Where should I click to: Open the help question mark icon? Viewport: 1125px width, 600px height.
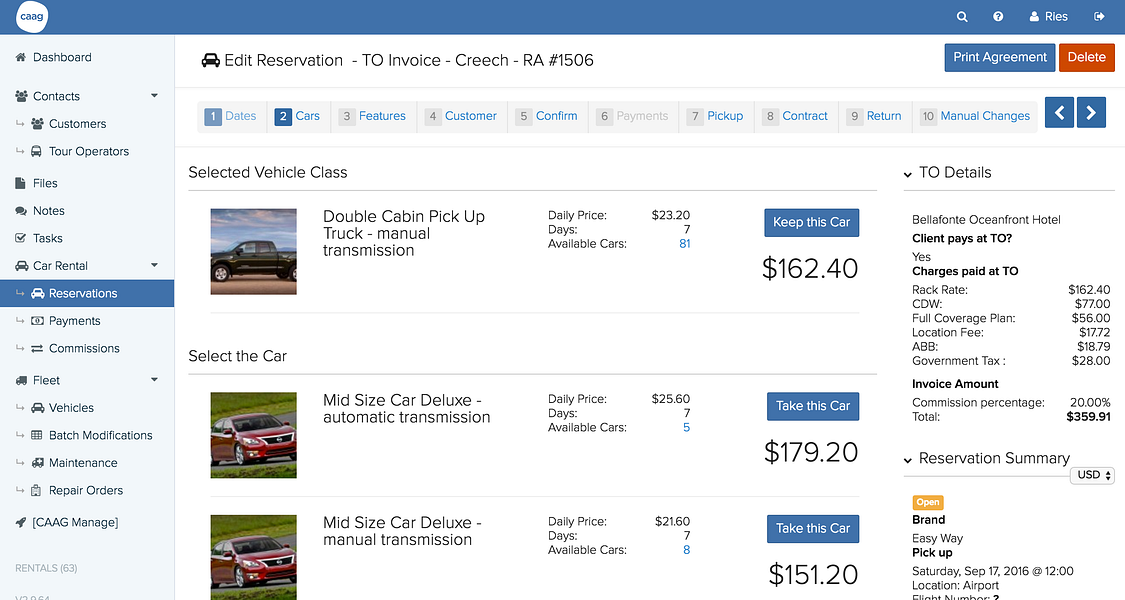[x=997, y=16]
